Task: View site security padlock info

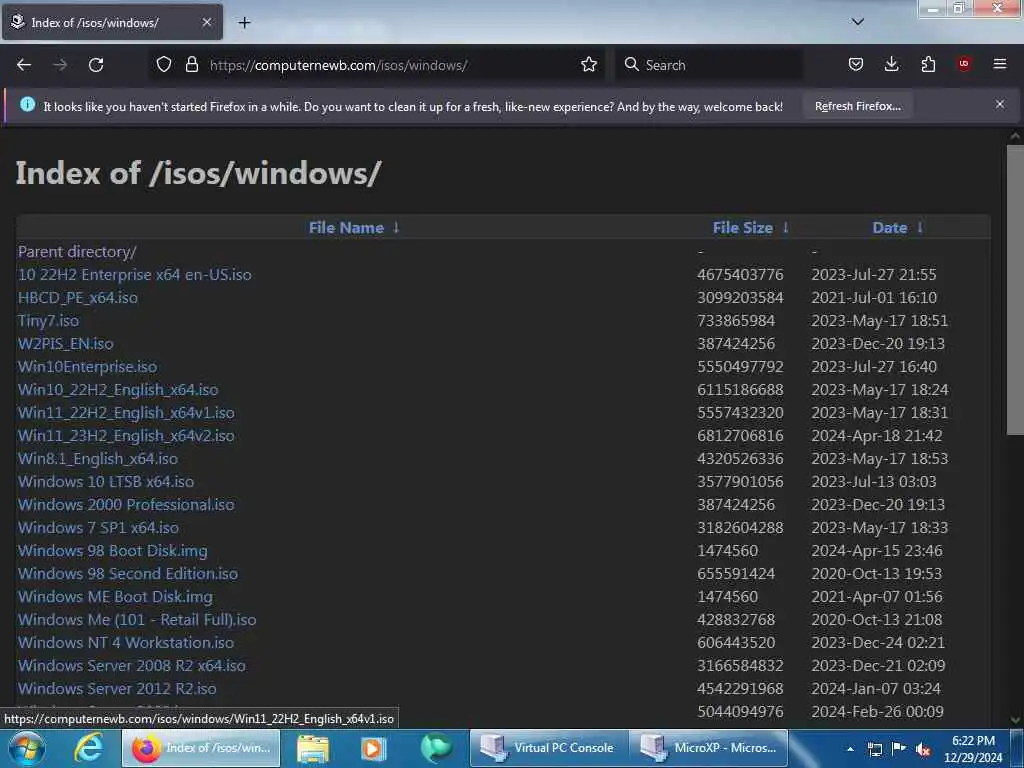Action: [x=192, y=64]
